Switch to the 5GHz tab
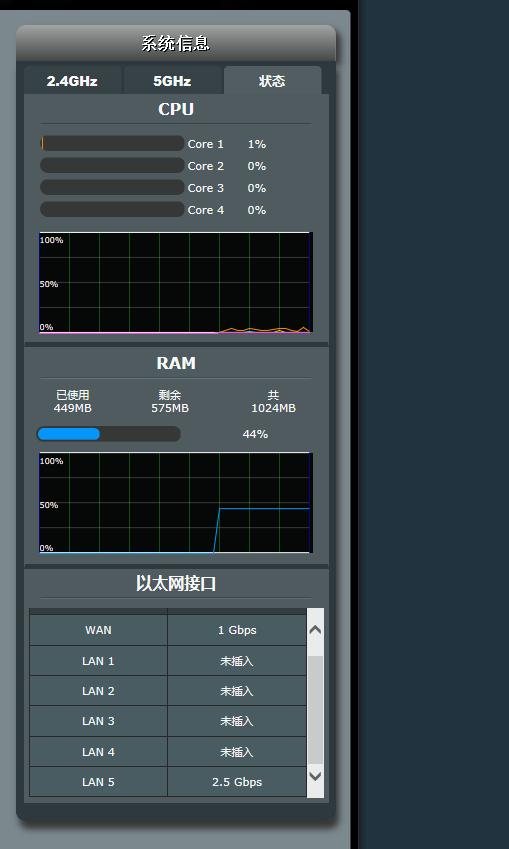Viewport: 509px width, 849px height. [172, 81]
